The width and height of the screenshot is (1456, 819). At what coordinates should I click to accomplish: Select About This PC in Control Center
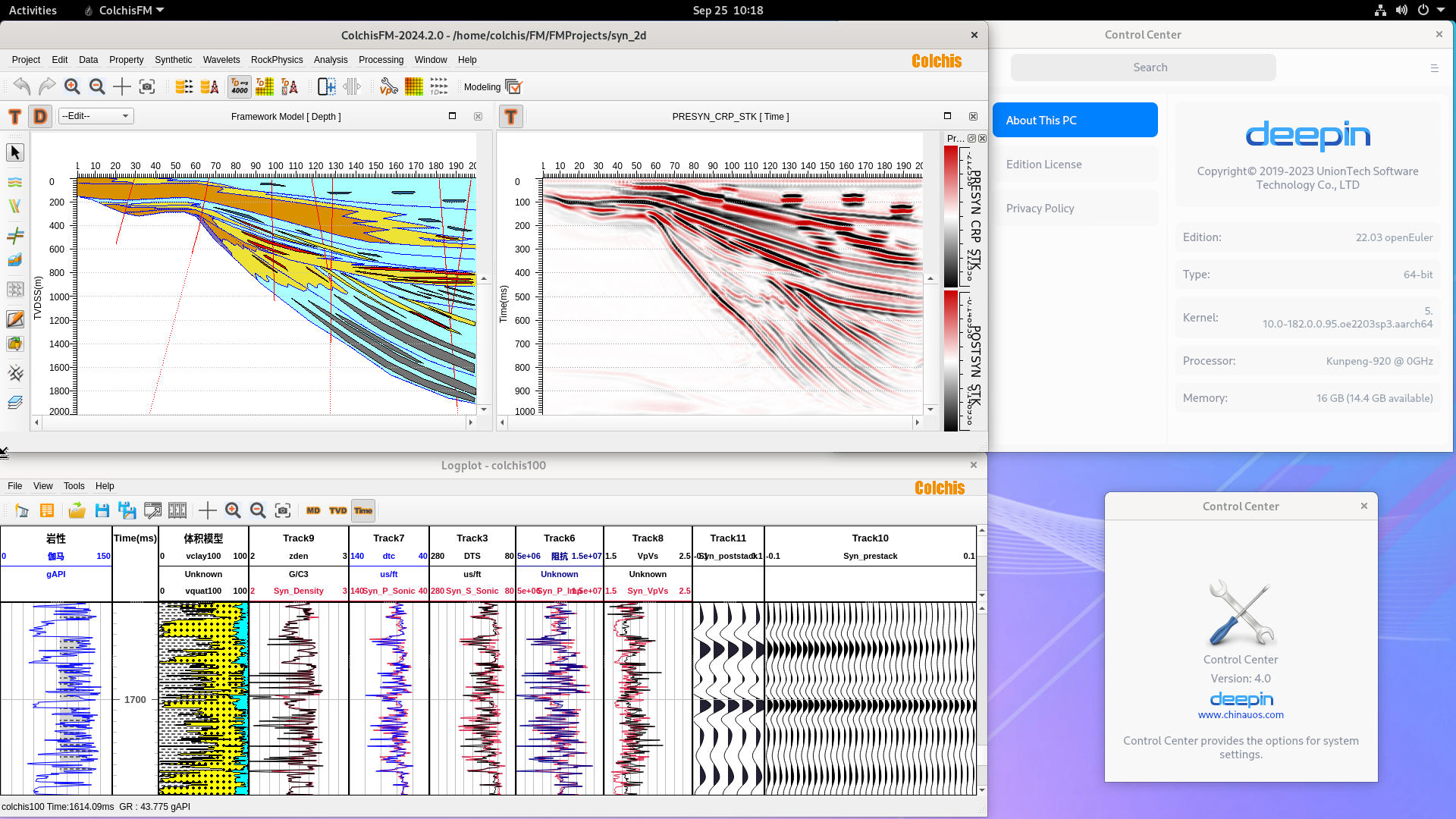(1075, 120)
